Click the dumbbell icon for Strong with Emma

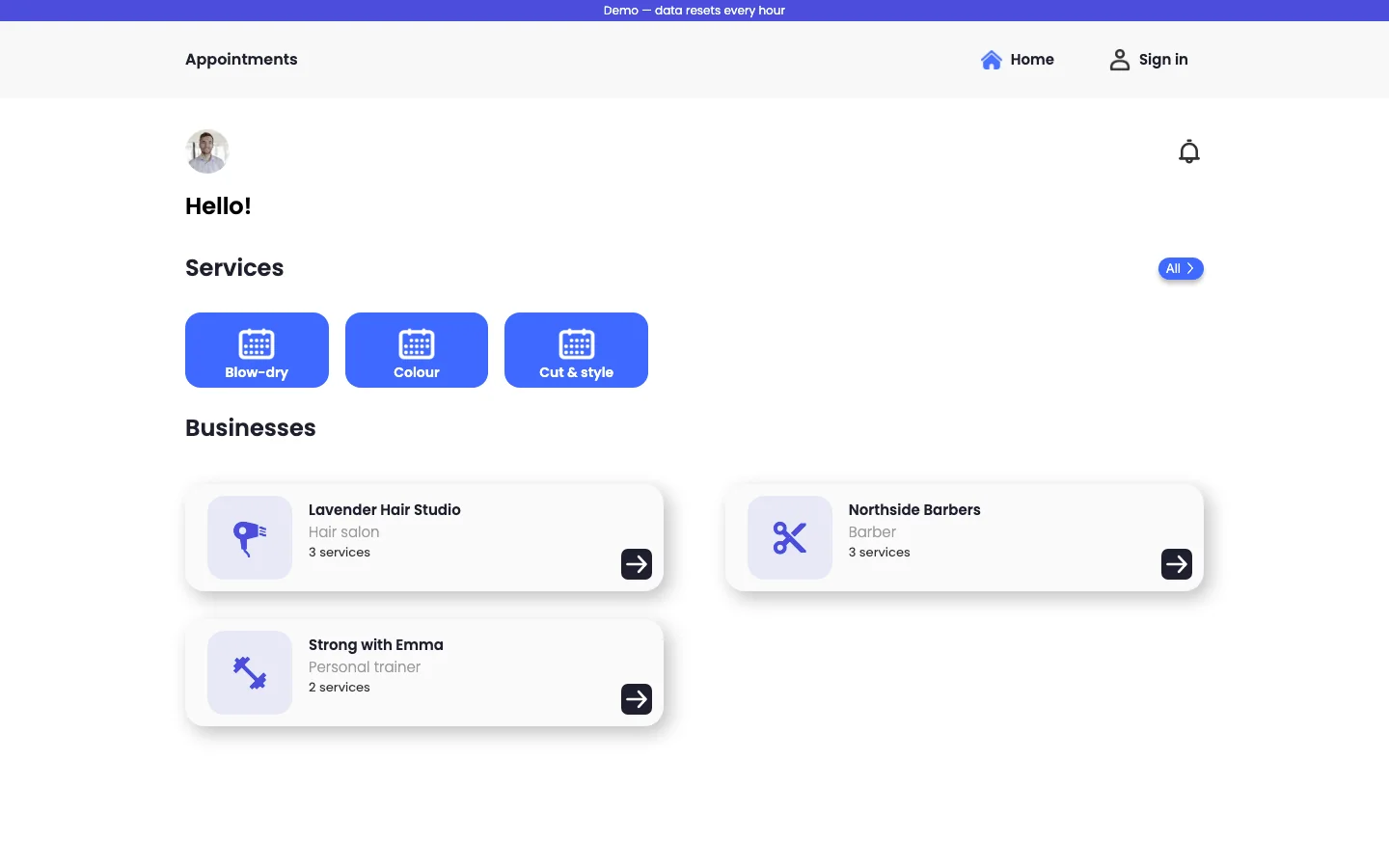pyautogui.click(x=250, y=673)
